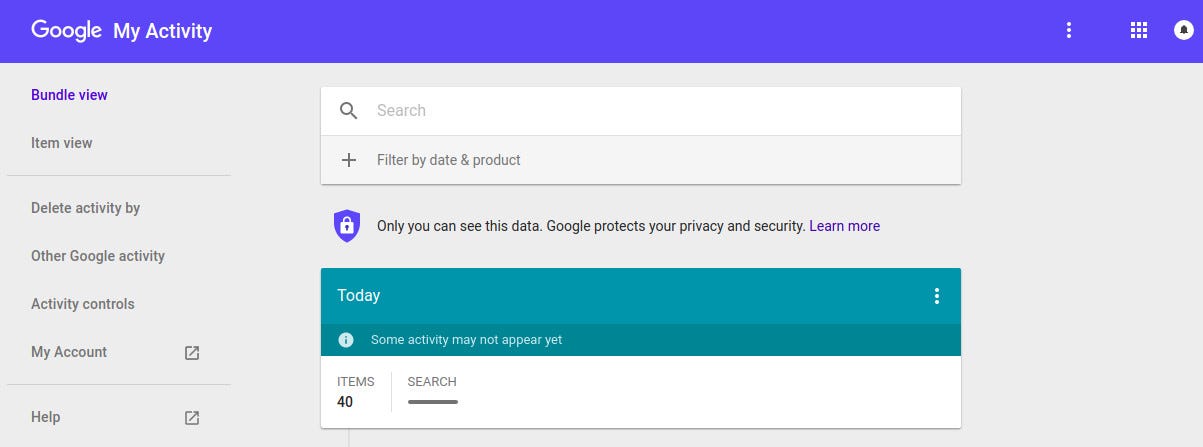The height and width of the screenshot is (447, 1203).
Task: Expand Filter by date & product
Action: 448,160
